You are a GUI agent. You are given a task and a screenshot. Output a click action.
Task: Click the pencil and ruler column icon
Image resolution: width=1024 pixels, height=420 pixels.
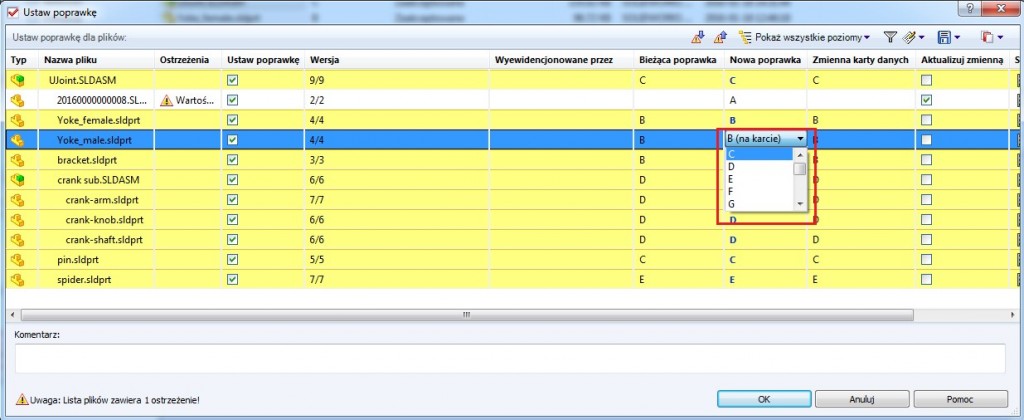[x=910, y=37]
